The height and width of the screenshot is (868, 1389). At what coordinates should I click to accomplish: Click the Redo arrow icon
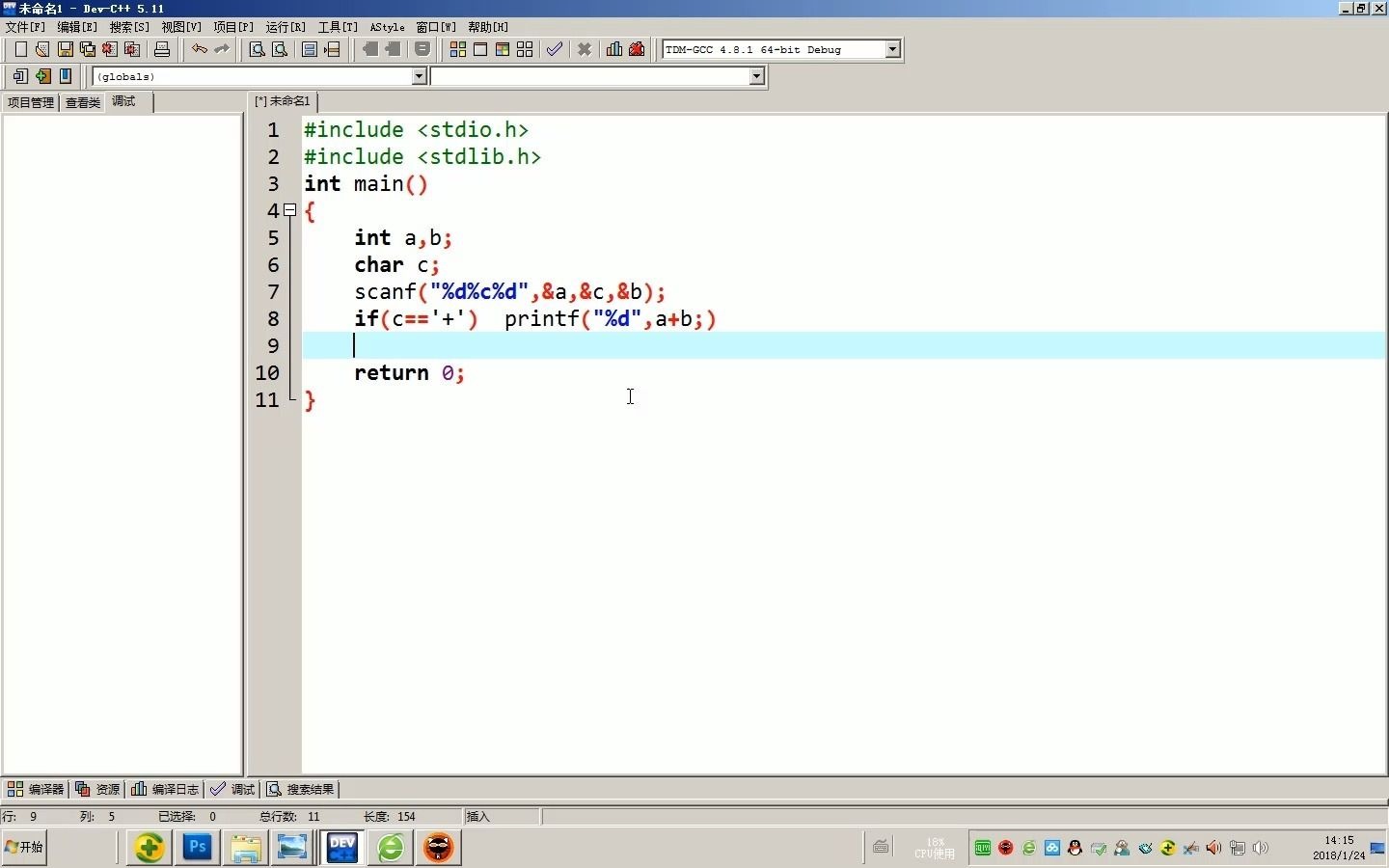(222, 49)
